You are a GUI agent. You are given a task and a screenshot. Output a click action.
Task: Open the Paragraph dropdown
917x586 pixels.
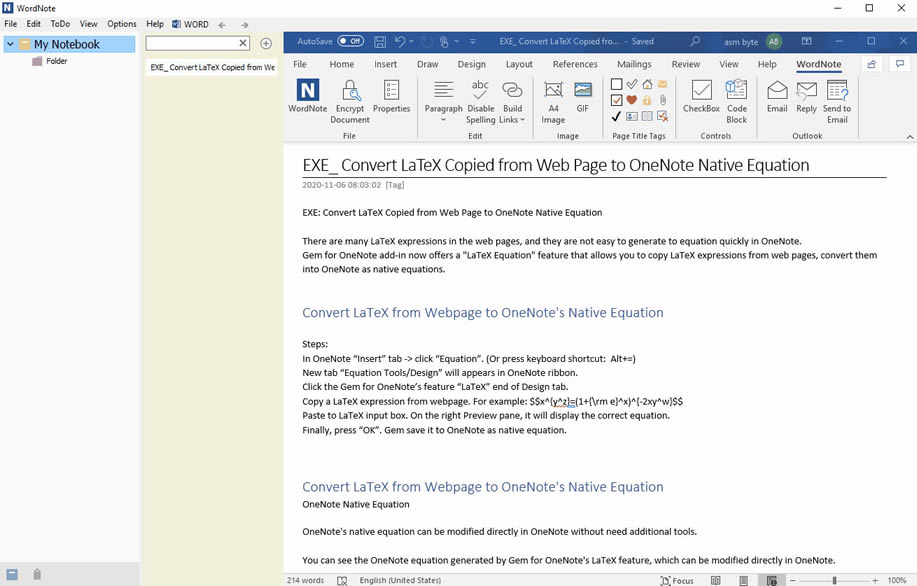pyautogui.click(x=443, y=103)
